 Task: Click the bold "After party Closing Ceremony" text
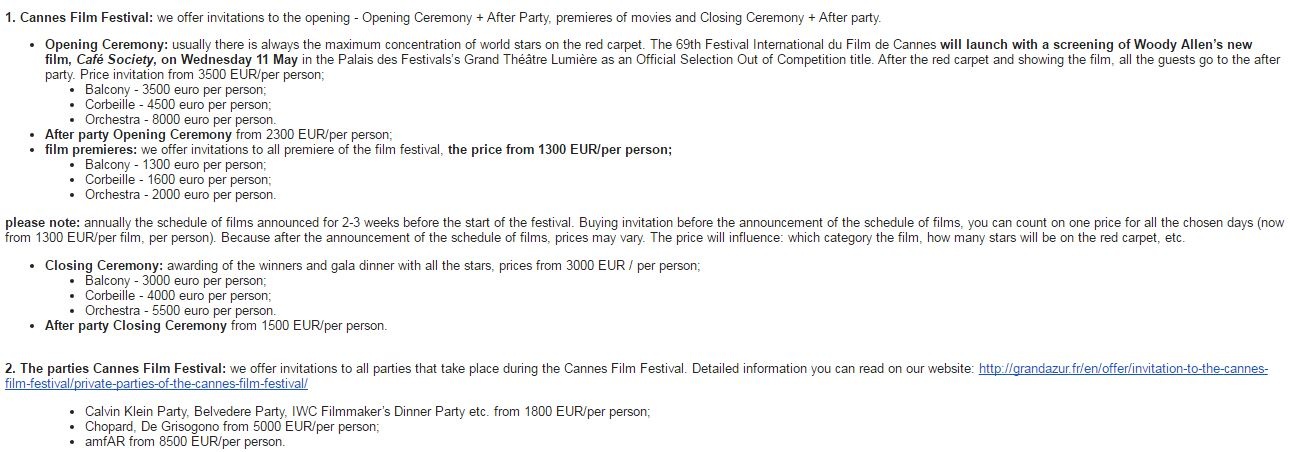coord(136,326)
